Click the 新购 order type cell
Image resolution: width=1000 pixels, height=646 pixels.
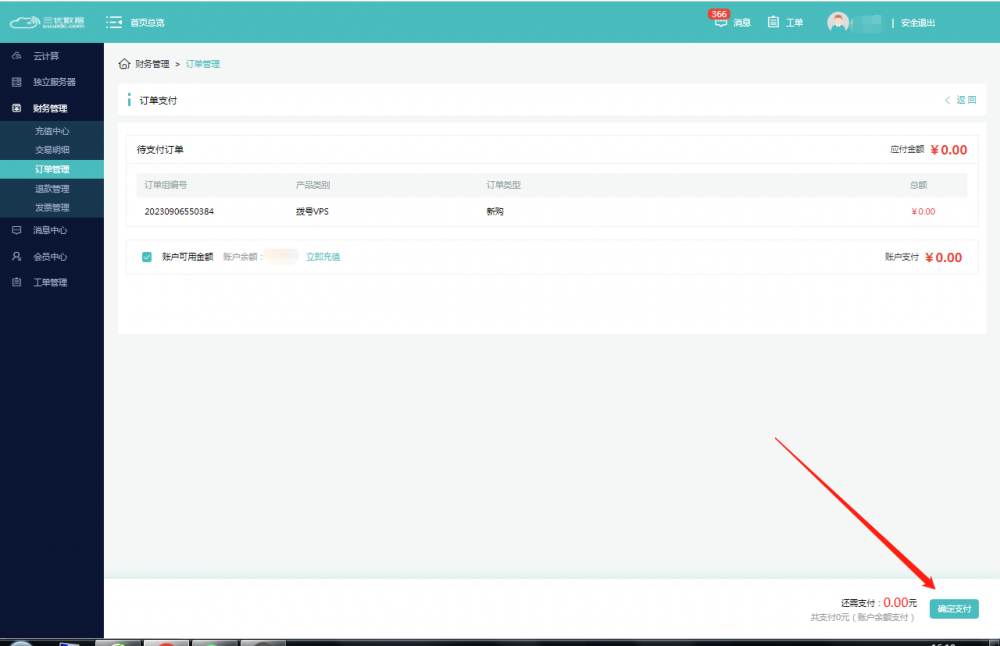coord(495,212)
